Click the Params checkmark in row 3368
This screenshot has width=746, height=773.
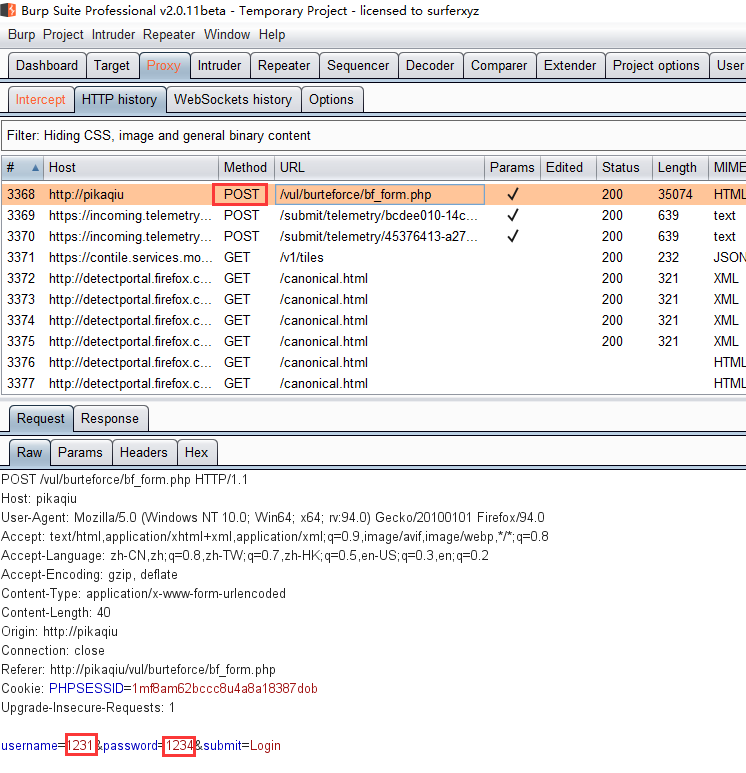click(513, 194)
